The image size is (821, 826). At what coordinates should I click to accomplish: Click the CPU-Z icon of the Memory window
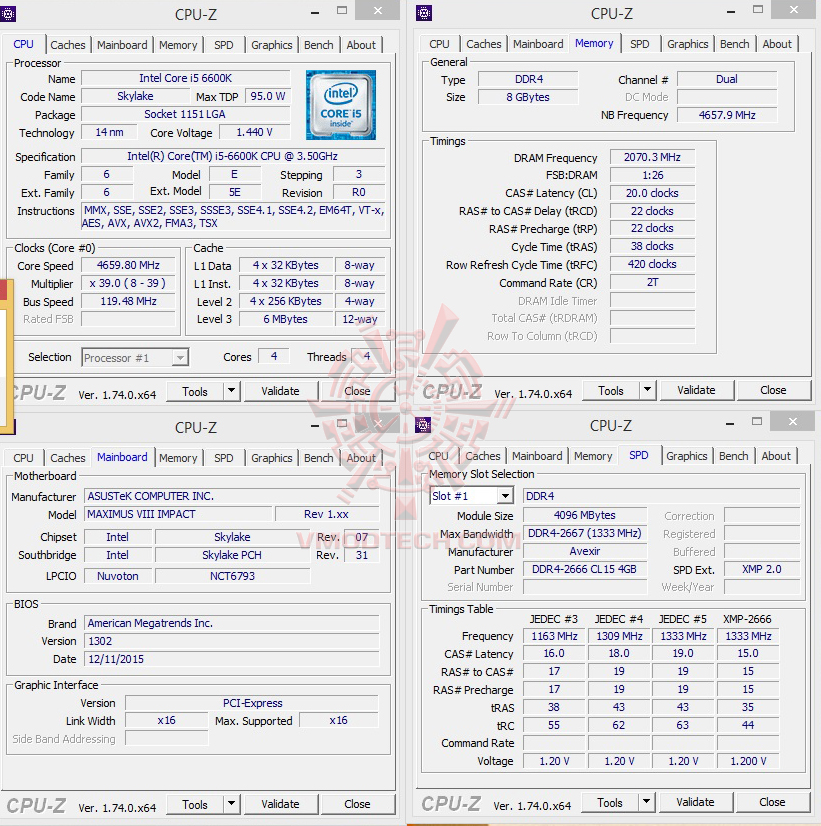(424, 13)
